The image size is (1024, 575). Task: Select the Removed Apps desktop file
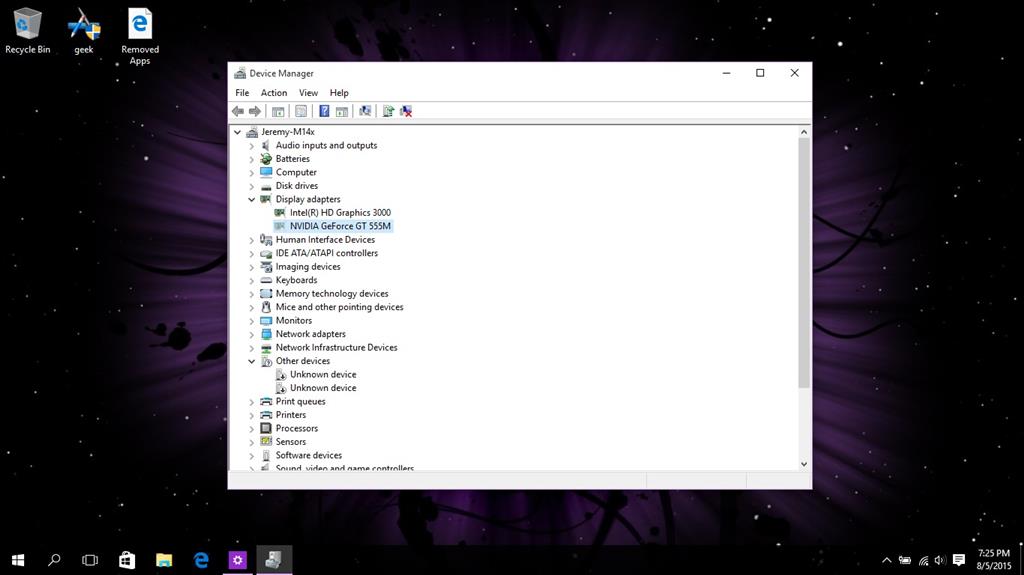[140, 36]
